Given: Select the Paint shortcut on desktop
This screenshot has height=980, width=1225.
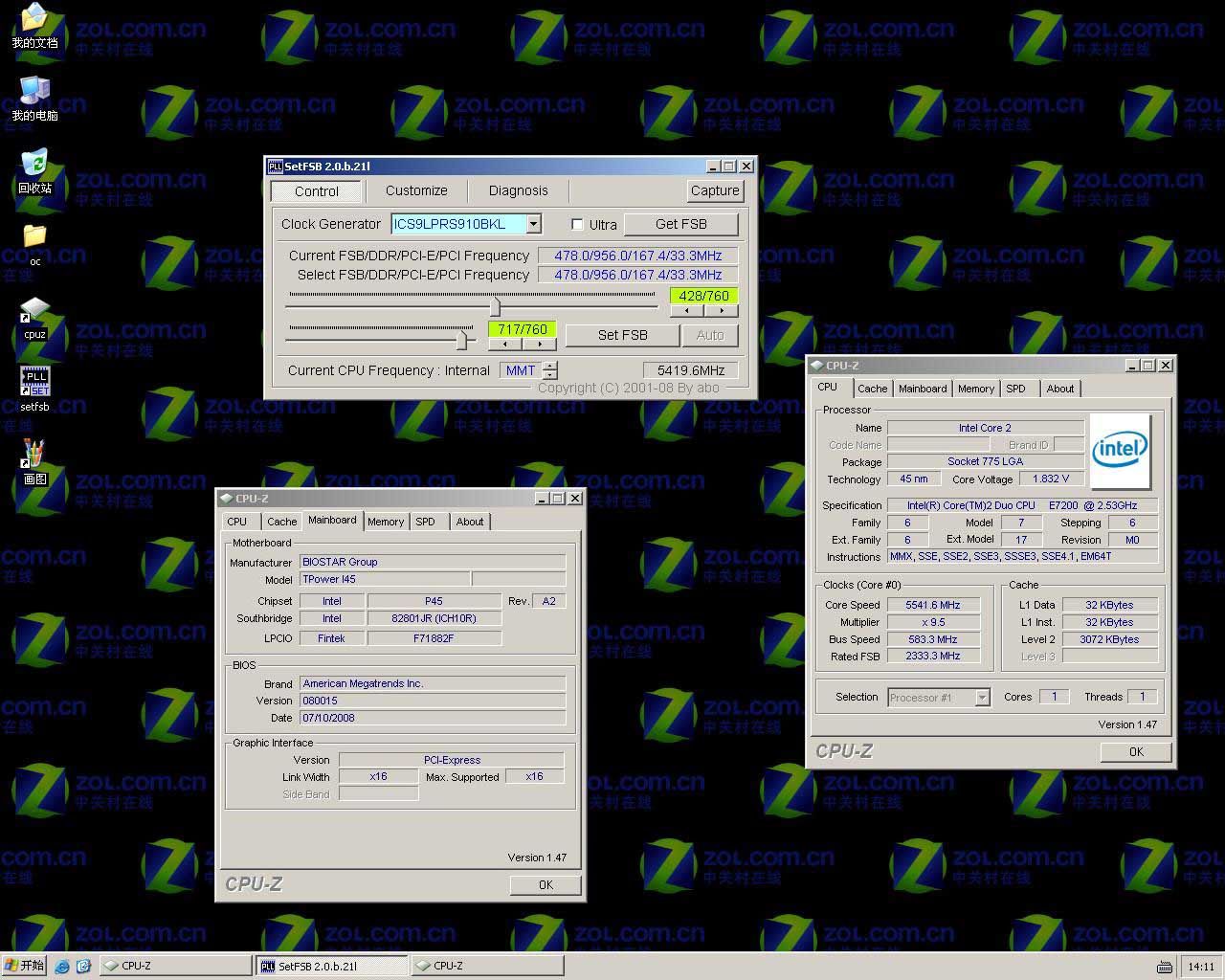Looking at the screenshot, I should click(34, 461).
